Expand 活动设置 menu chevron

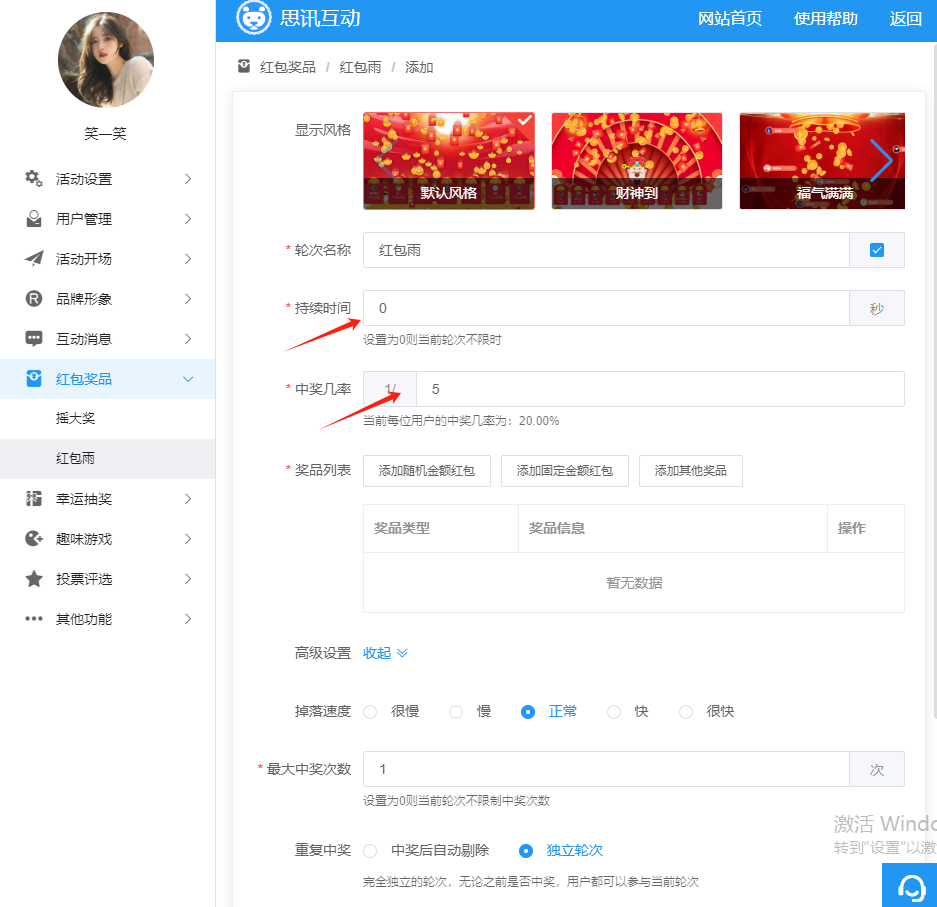[188, 179]
